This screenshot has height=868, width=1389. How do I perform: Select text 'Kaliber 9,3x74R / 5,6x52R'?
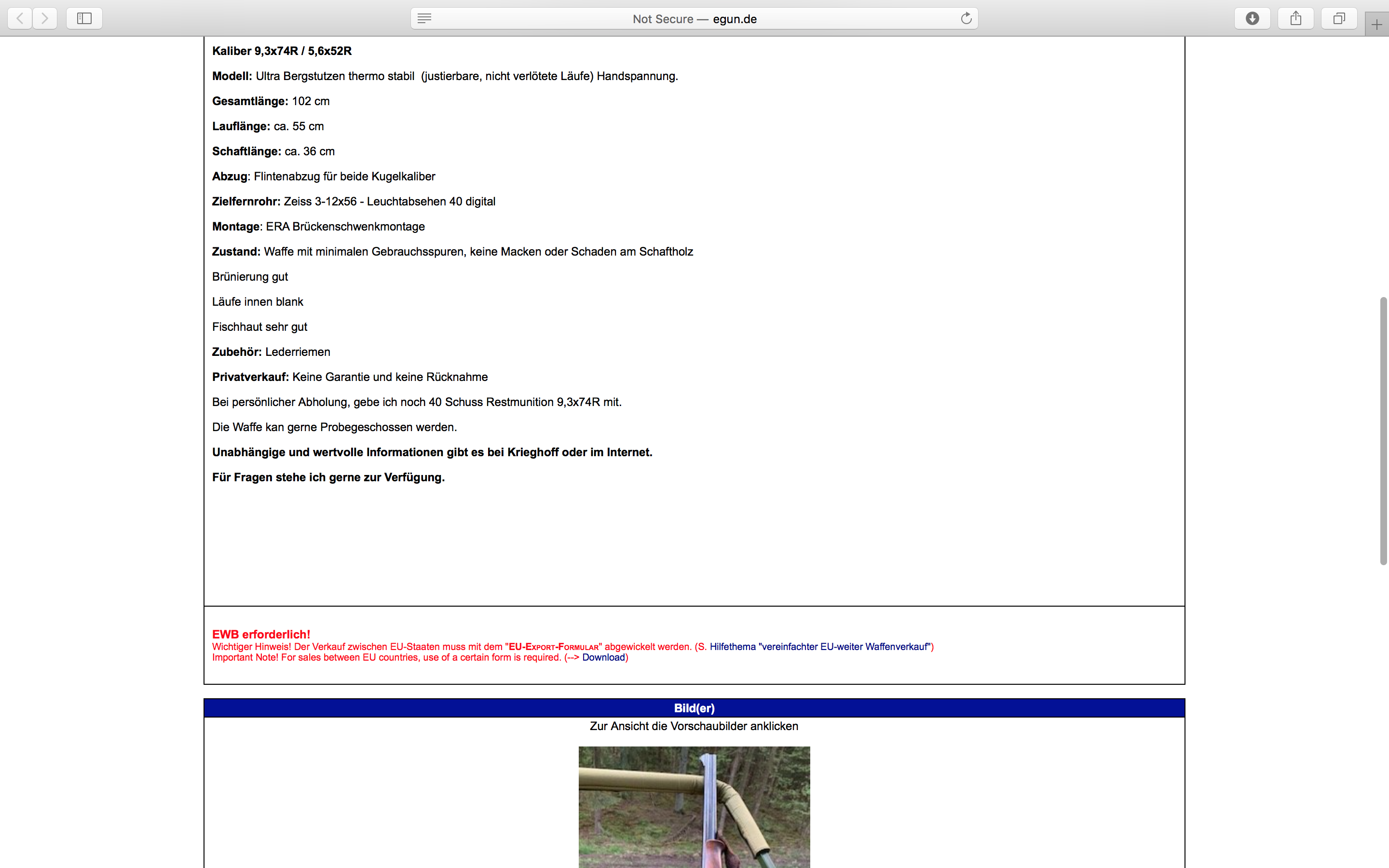coord(282,51)
